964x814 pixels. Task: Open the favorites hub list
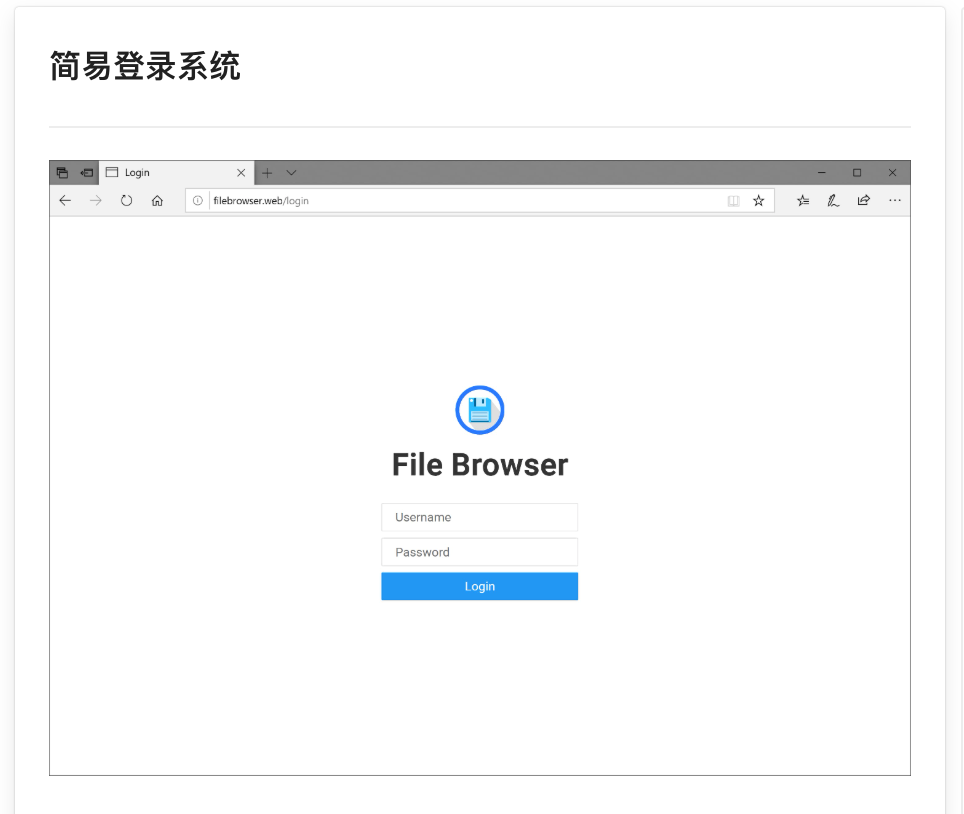pyautogui.click(x=803, y=201)
